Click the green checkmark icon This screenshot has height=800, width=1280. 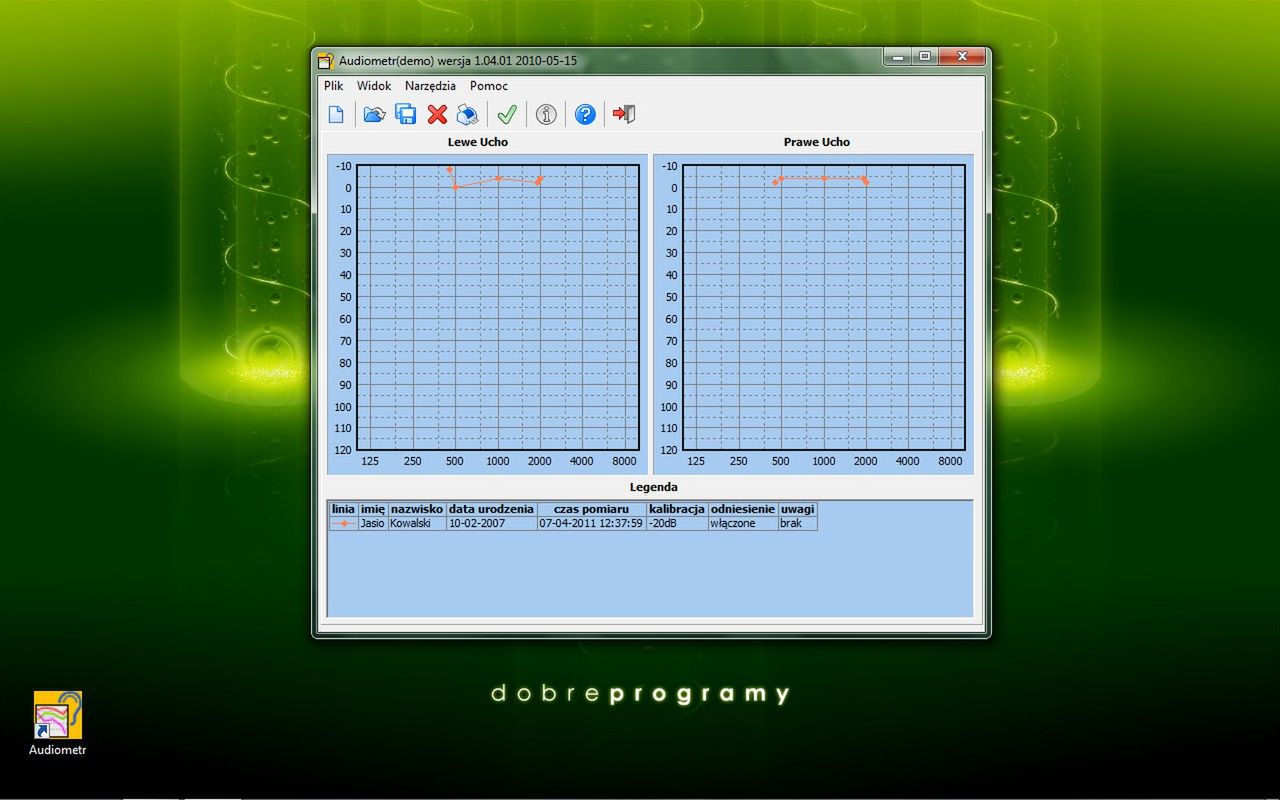[x=507, y=114]
